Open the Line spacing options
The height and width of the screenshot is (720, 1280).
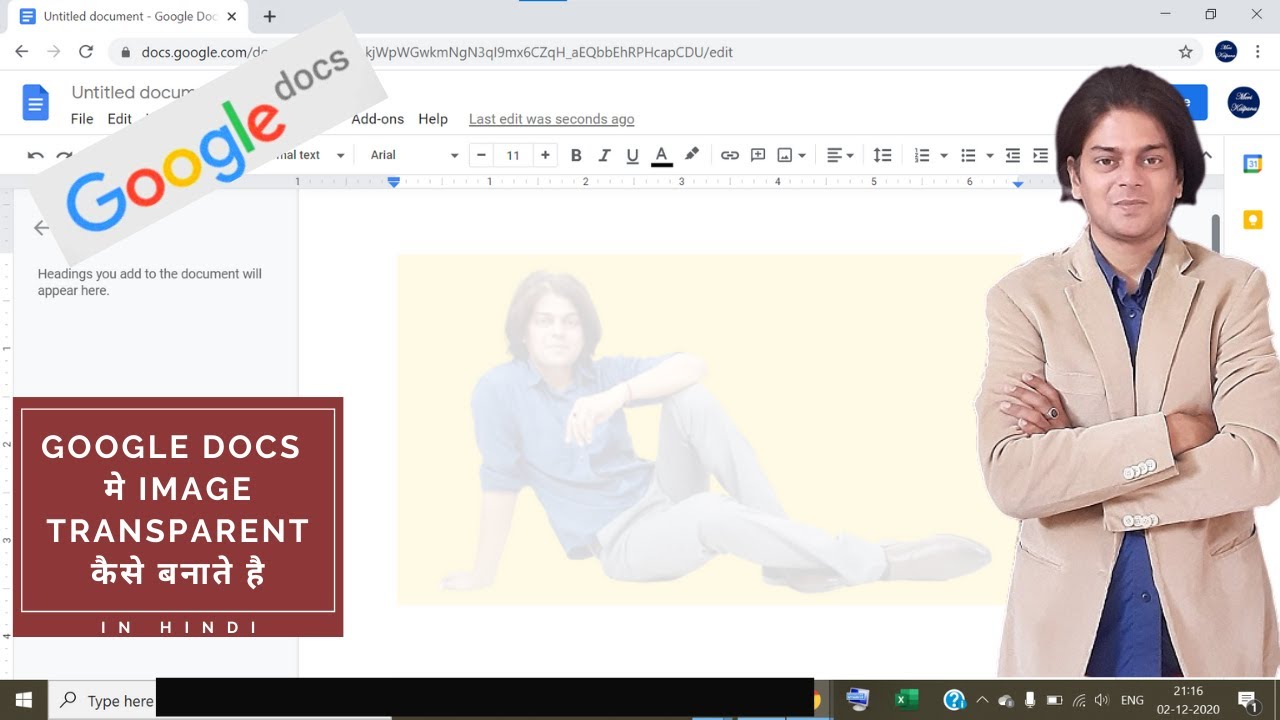pos(882,155)
